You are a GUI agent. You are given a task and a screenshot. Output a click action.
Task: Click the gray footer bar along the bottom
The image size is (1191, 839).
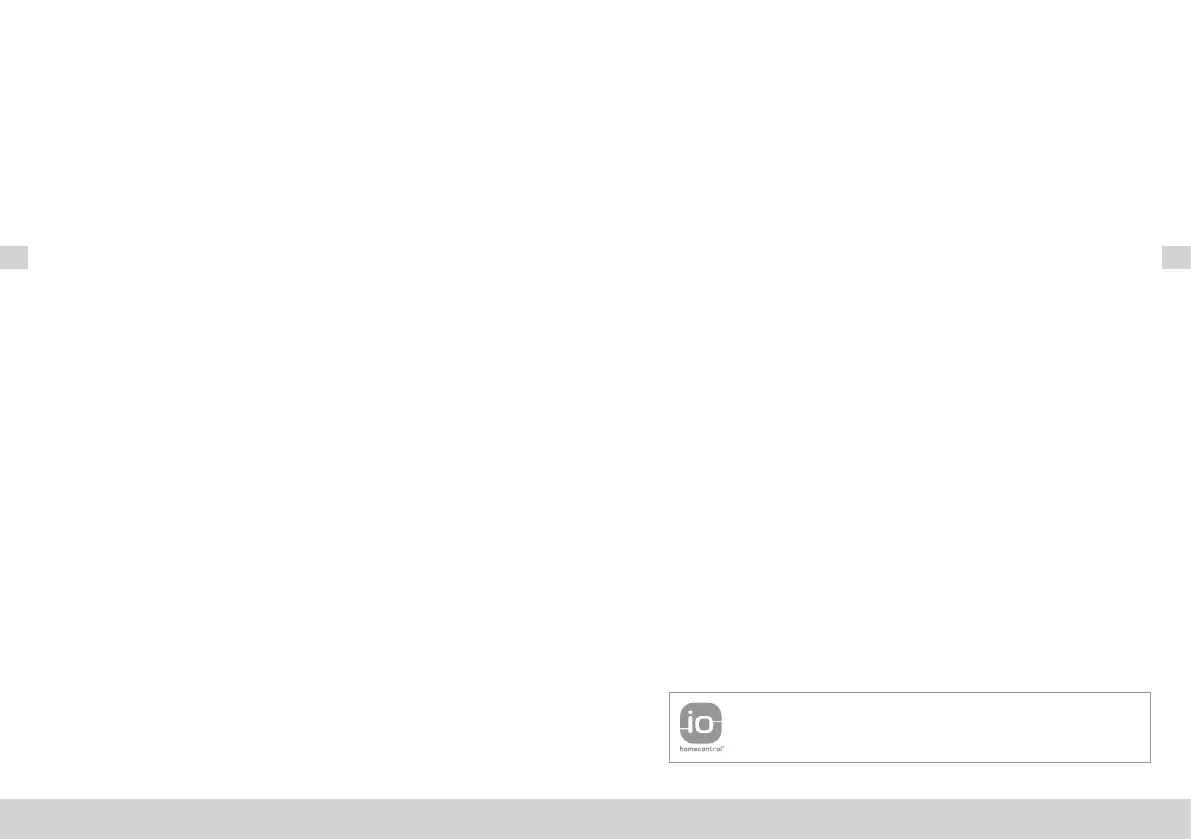coord(596,818)
